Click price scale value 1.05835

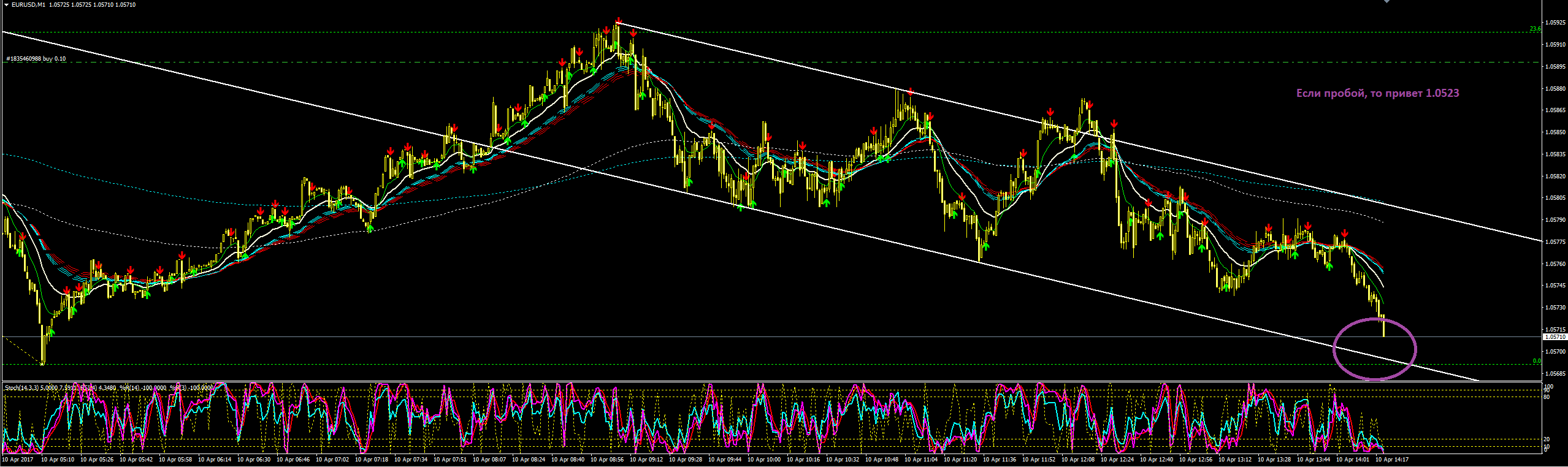[1555, 154]
